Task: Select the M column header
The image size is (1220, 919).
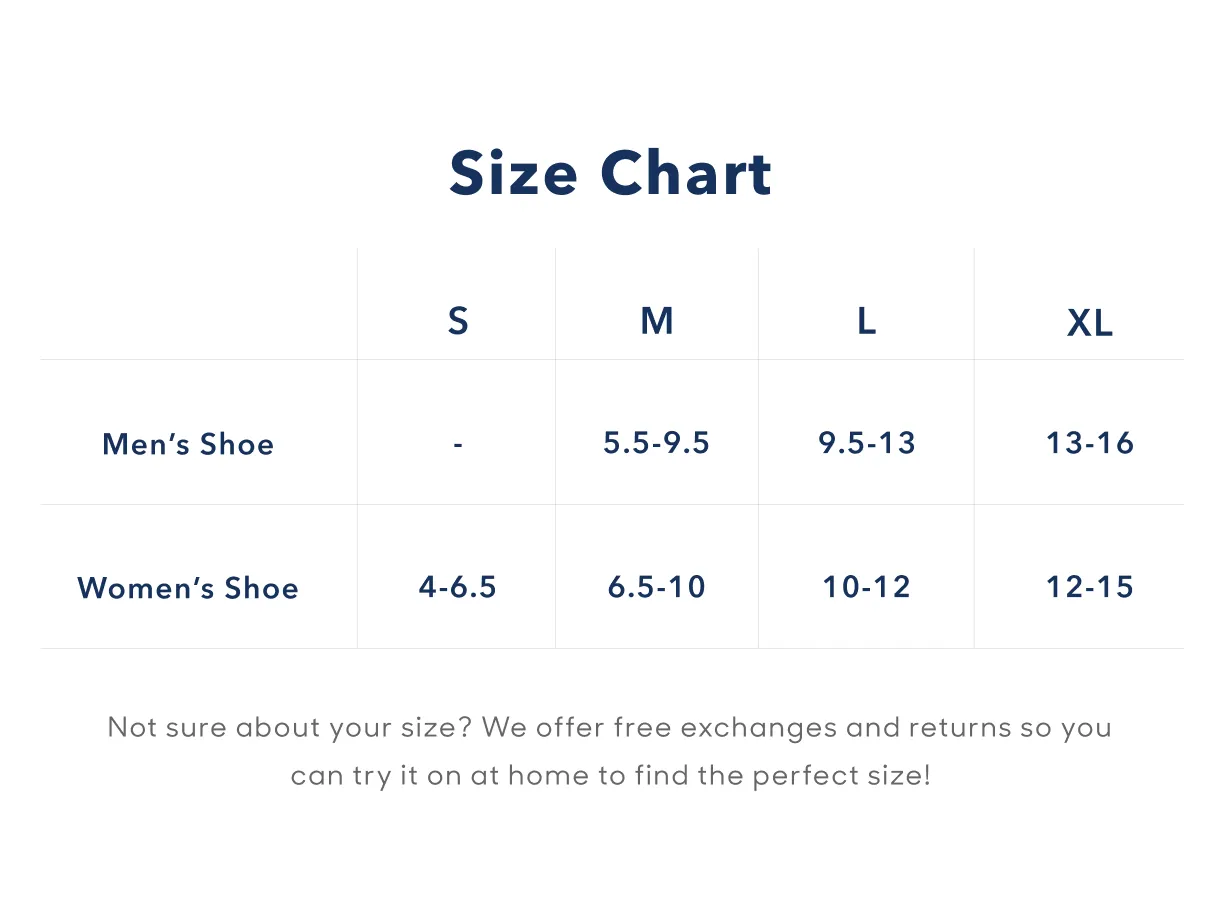Action: [657, 322]
